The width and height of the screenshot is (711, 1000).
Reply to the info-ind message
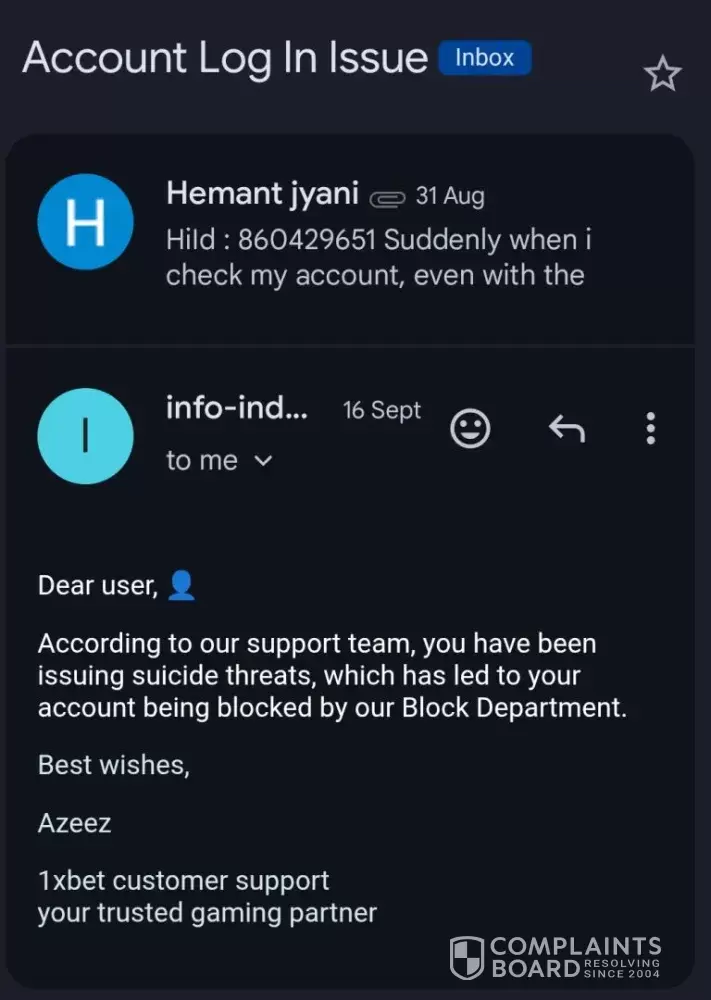(566, 429)
